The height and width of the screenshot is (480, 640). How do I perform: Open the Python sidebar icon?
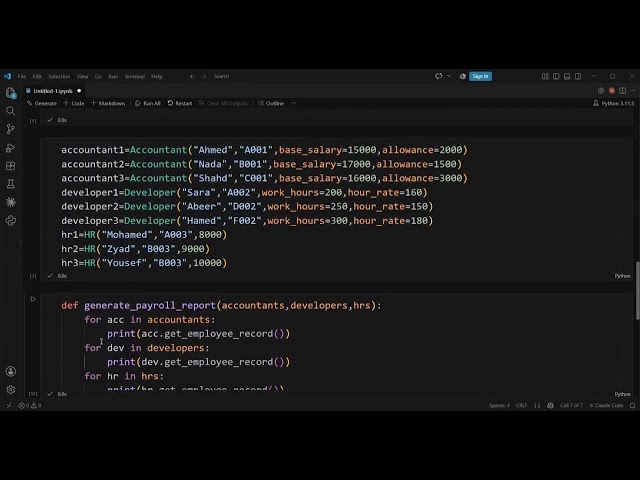[x=11, y=220]
